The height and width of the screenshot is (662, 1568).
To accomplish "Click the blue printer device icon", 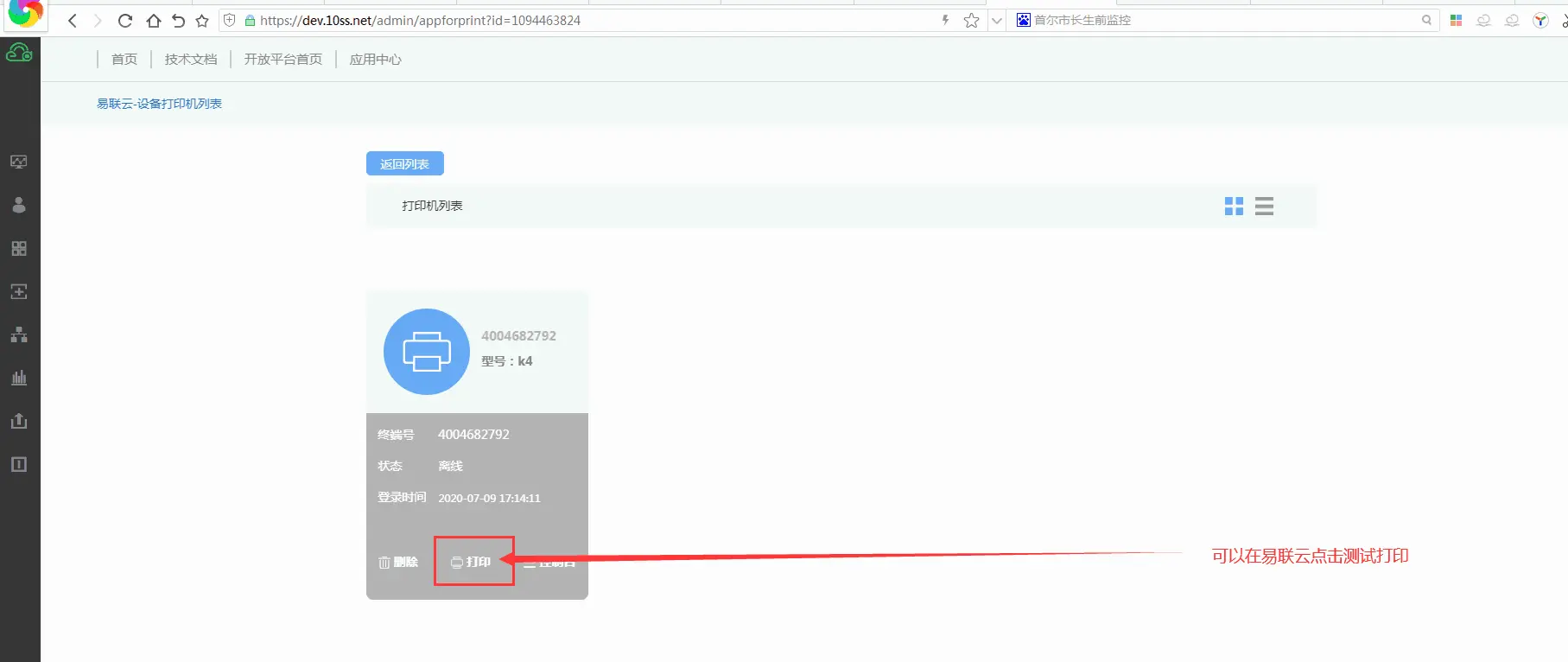I will point(427,352).
